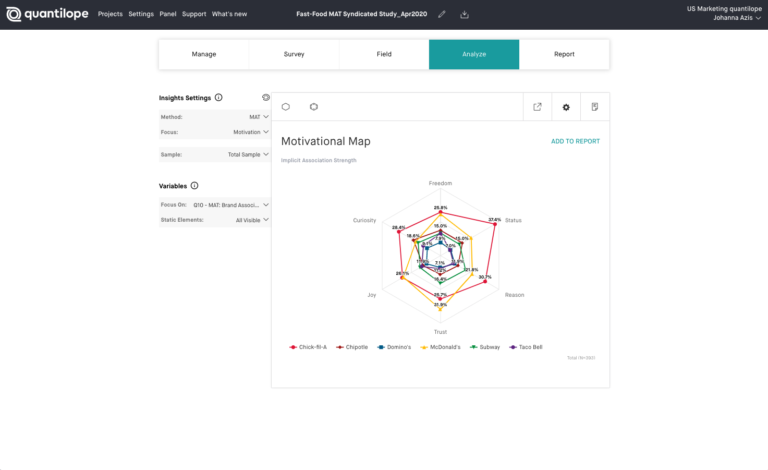Screen dimensions: 768x470
Task: Open What's new in top navigation
Action: click(230, 15)
